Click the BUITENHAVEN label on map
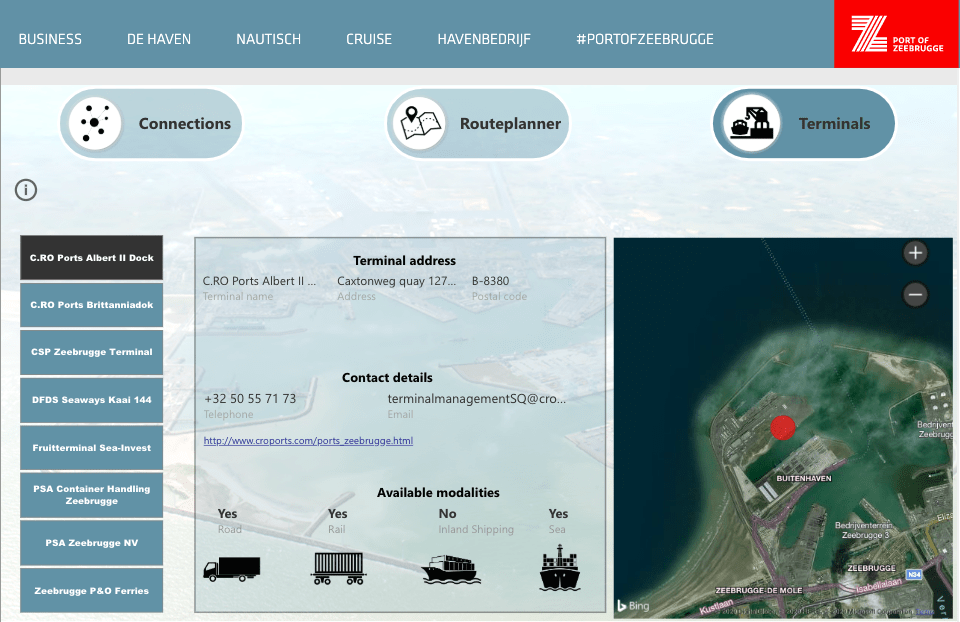960x622 pixels. pos(804,478)
